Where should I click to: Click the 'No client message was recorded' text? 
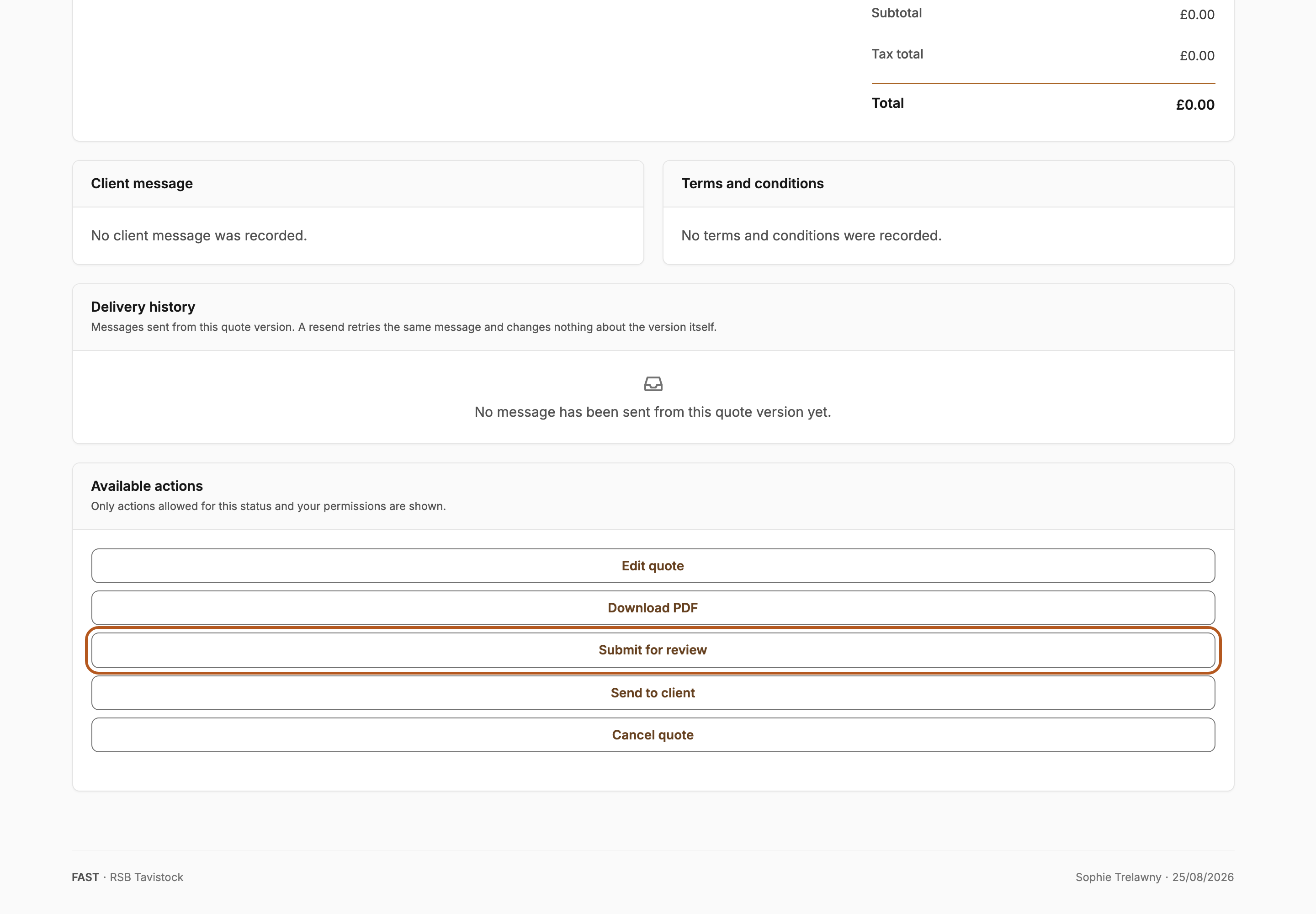(x=199, y=235)
